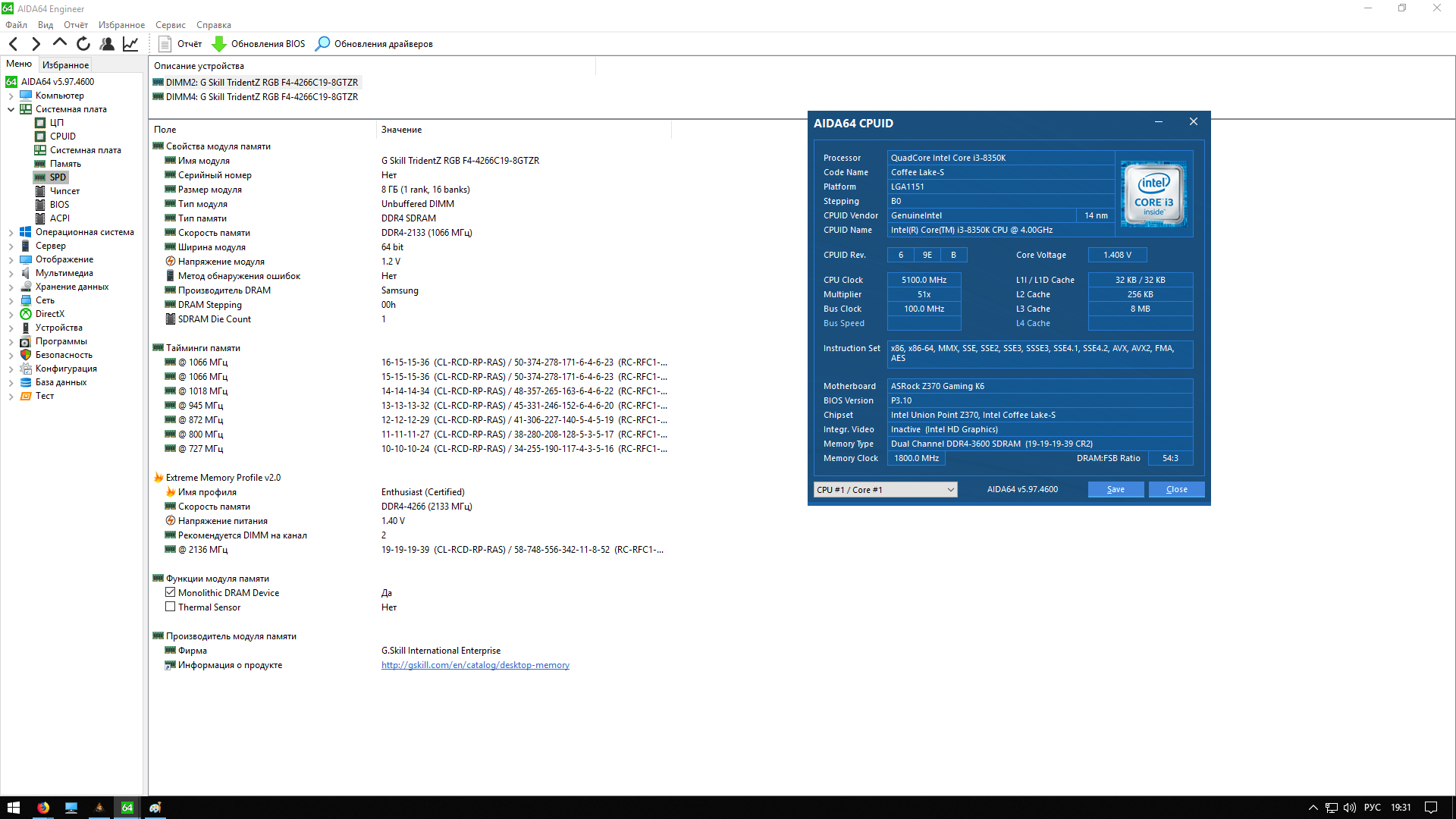The width and height of the screenshot is (1456, 819).
Task: Click the Refresh toolbar icon
Action: 83,44
